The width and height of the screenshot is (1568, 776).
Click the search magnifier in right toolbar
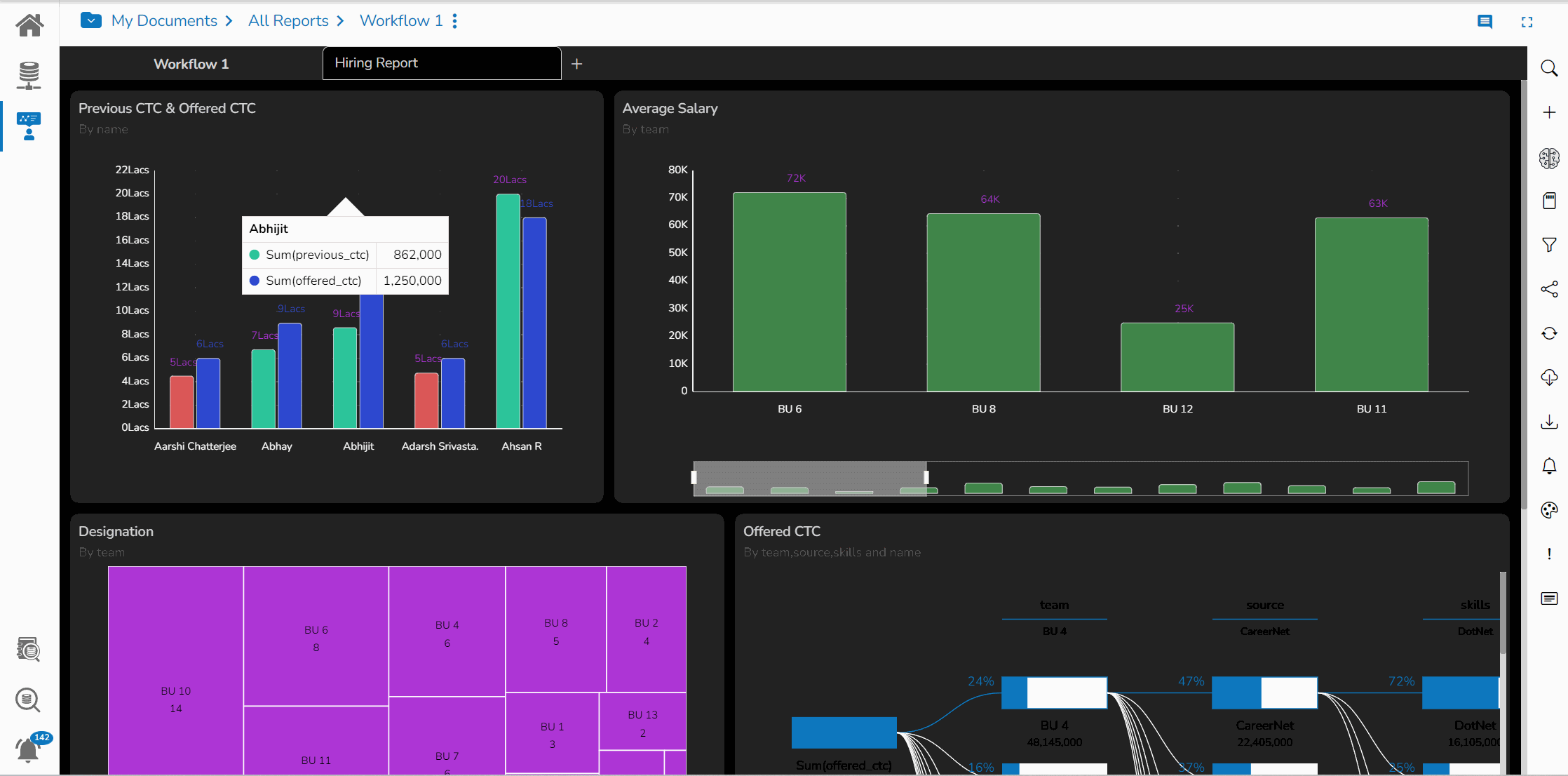[1549, 68]
